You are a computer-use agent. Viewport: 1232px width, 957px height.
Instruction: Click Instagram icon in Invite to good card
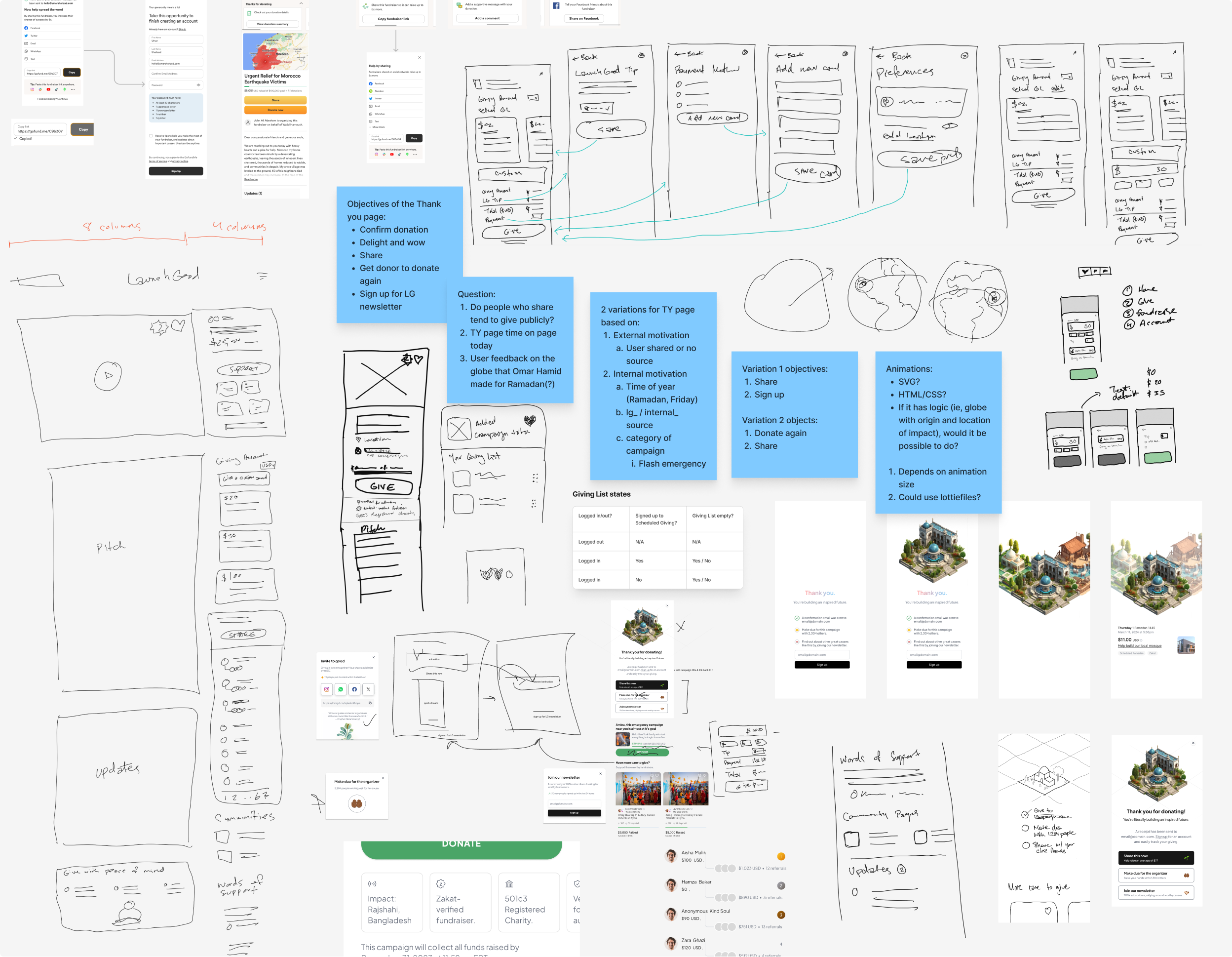327,689
